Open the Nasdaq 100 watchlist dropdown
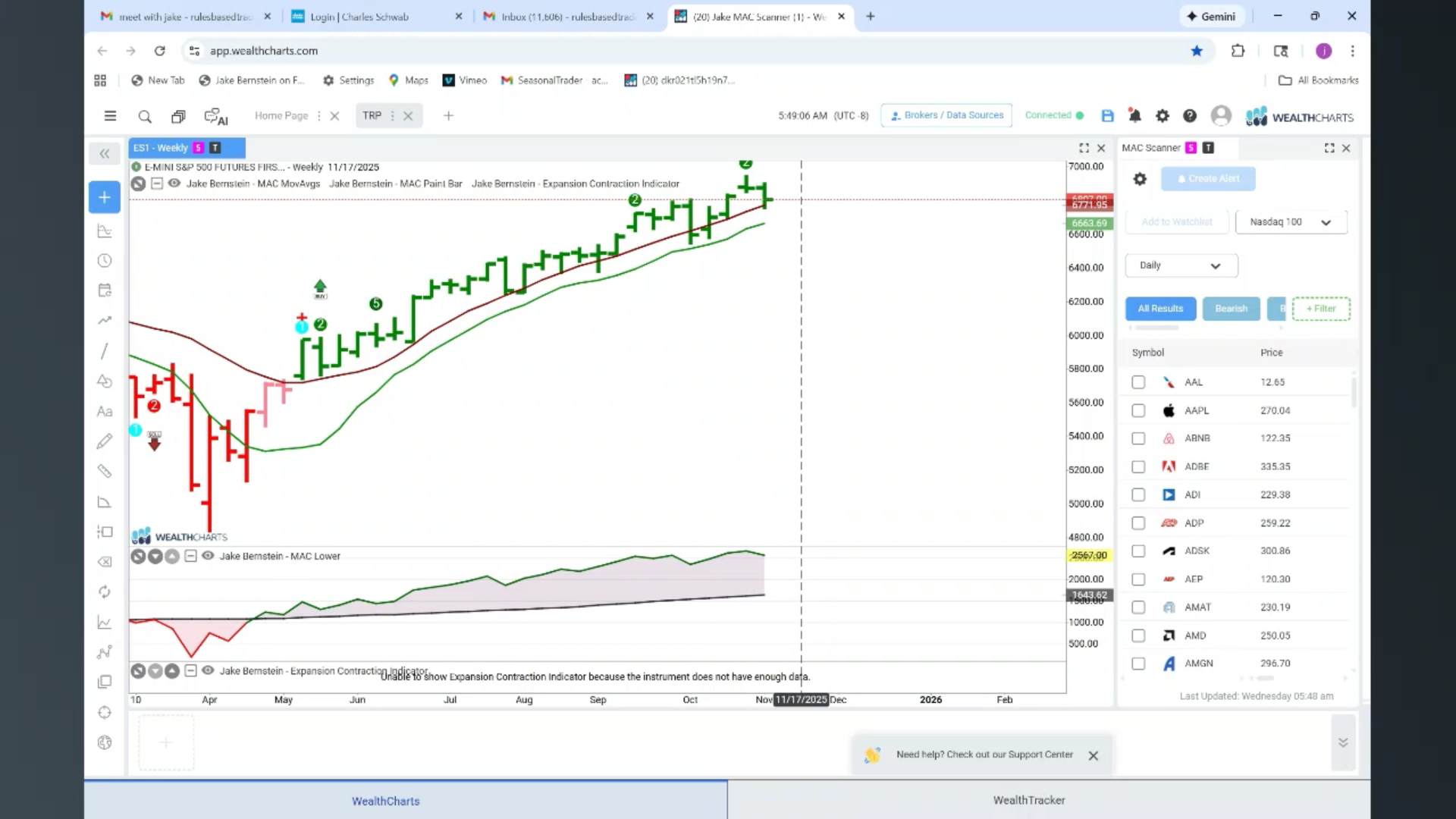The image size is (1456, 819). click(x=1291, y=222)
